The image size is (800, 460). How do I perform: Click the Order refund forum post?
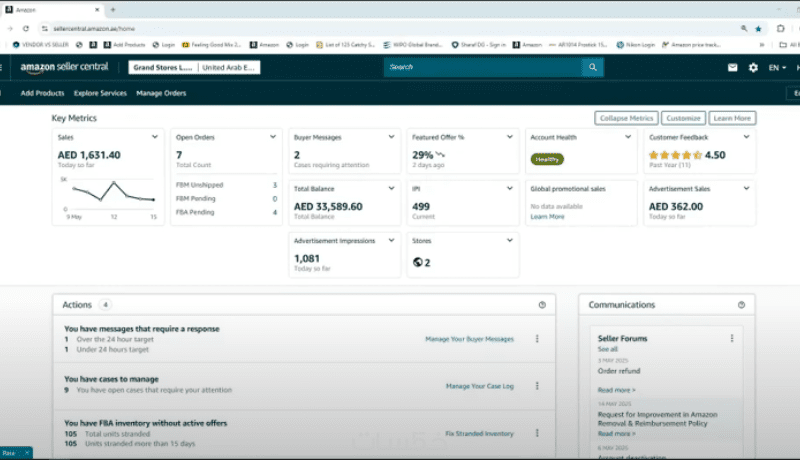(619, 371)
